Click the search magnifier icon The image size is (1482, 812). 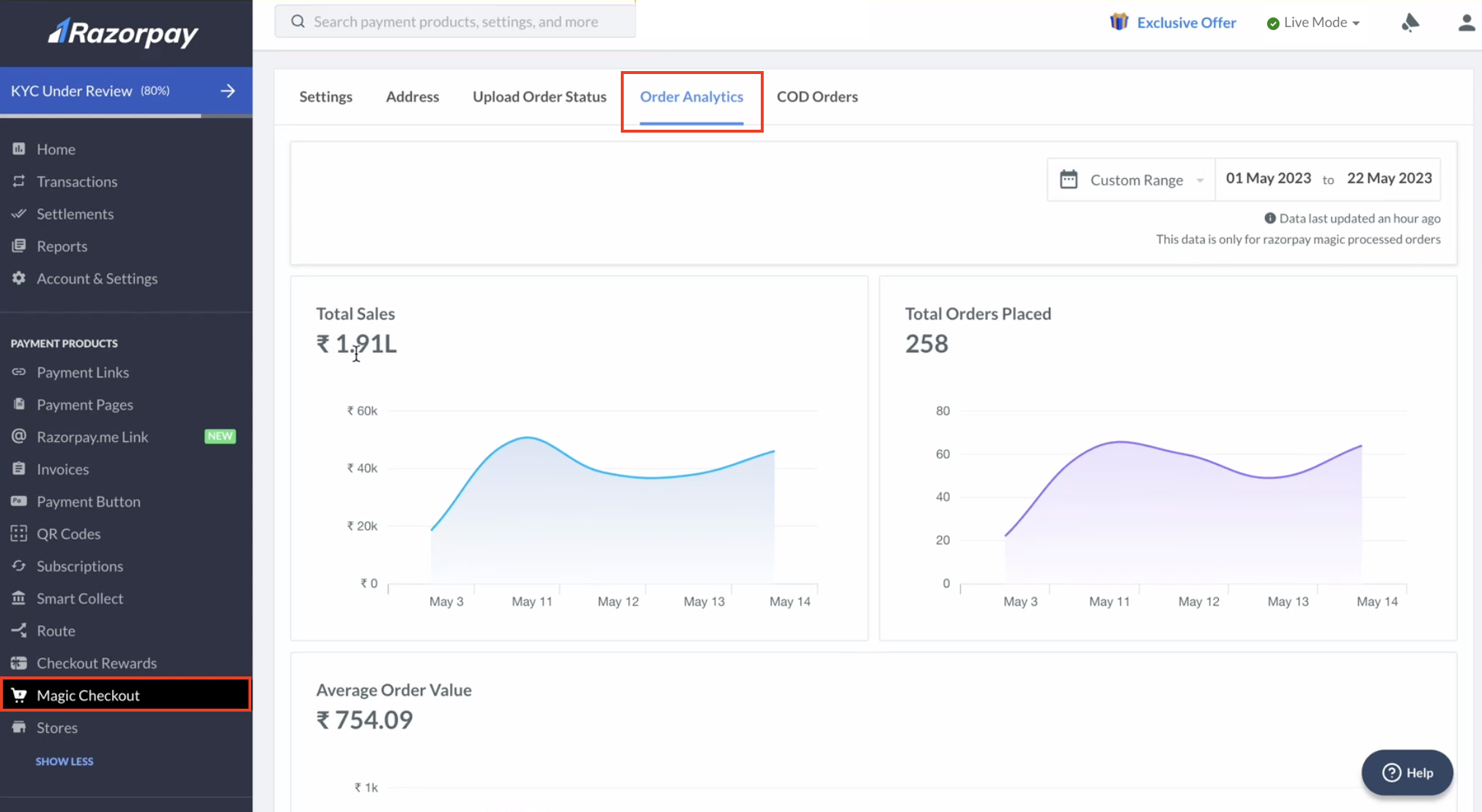coord(298,21)
